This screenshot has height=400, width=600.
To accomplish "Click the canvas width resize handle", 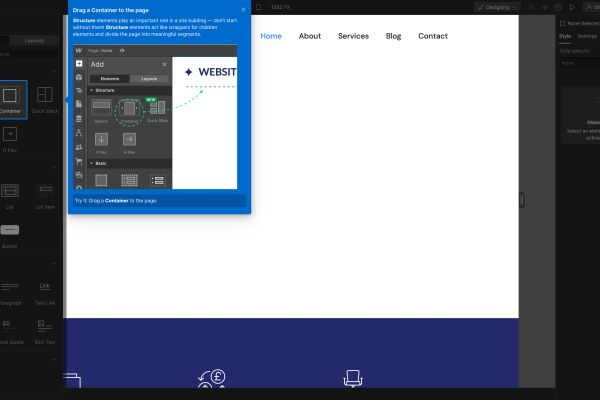I will tap(522, 200).
